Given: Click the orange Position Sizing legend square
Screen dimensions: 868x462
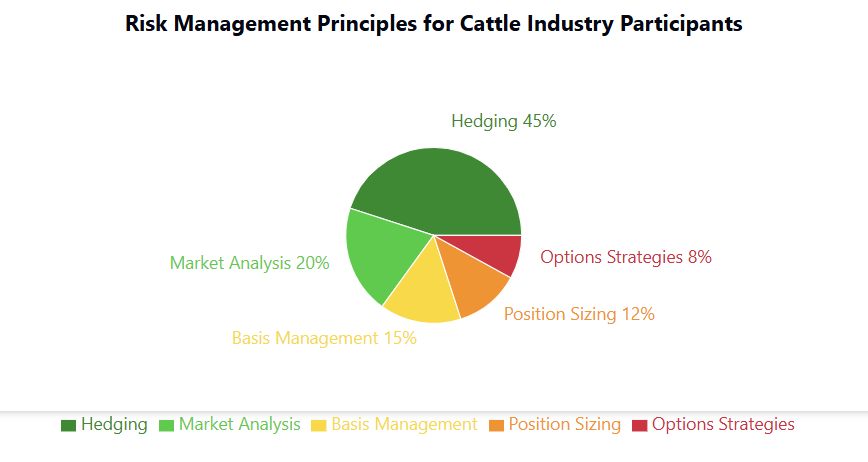Looking at the screenshot, I should point(496,425).
